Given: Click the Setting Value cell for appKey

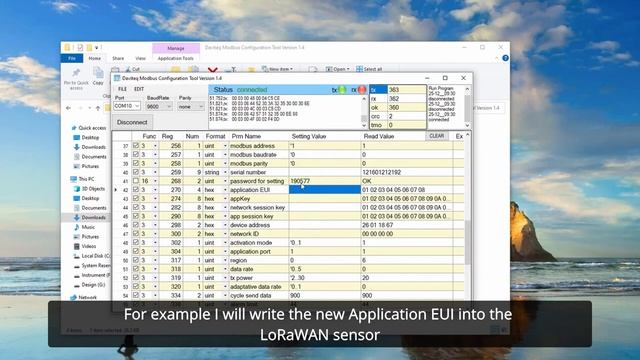Looking at the screenshot, I should (x=325, y=198).
